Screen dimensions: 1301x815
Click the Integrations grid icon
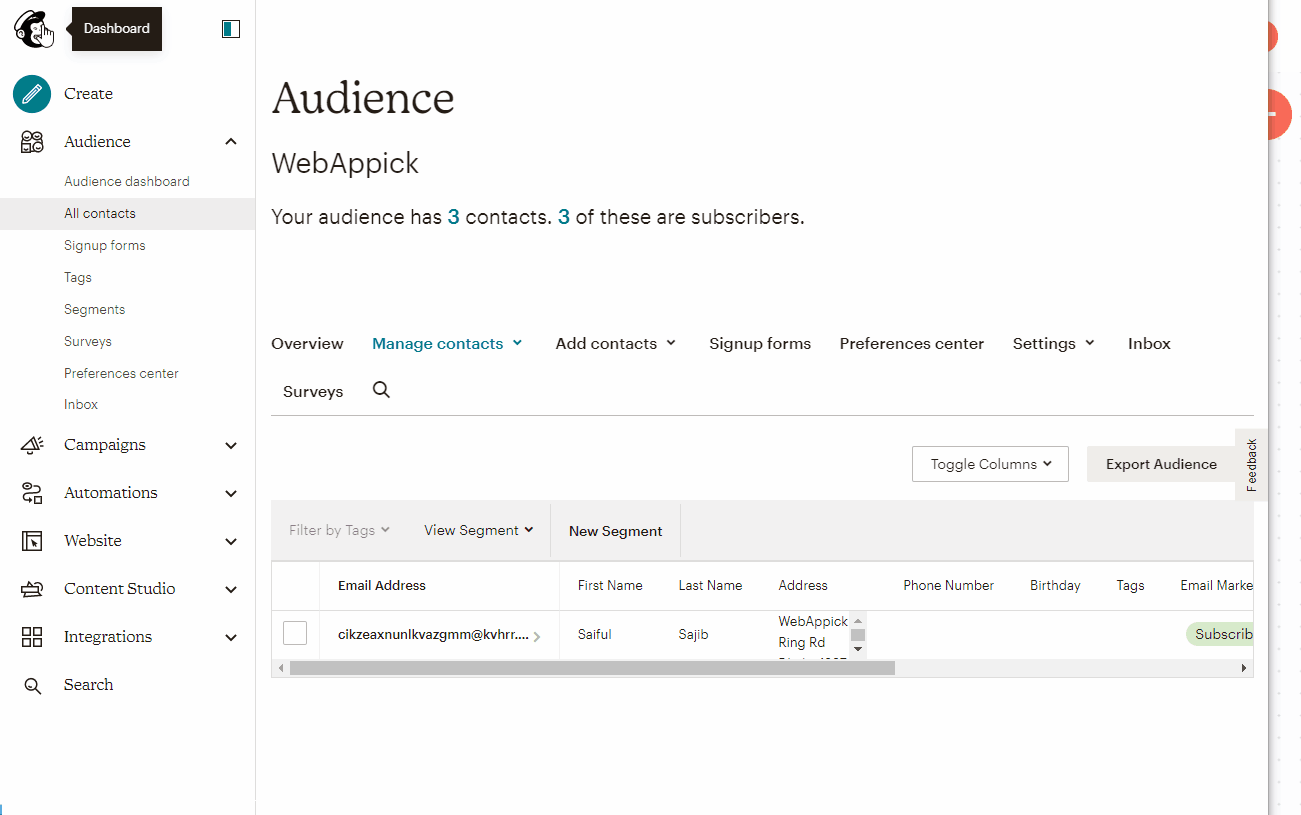tap(32, 637)
